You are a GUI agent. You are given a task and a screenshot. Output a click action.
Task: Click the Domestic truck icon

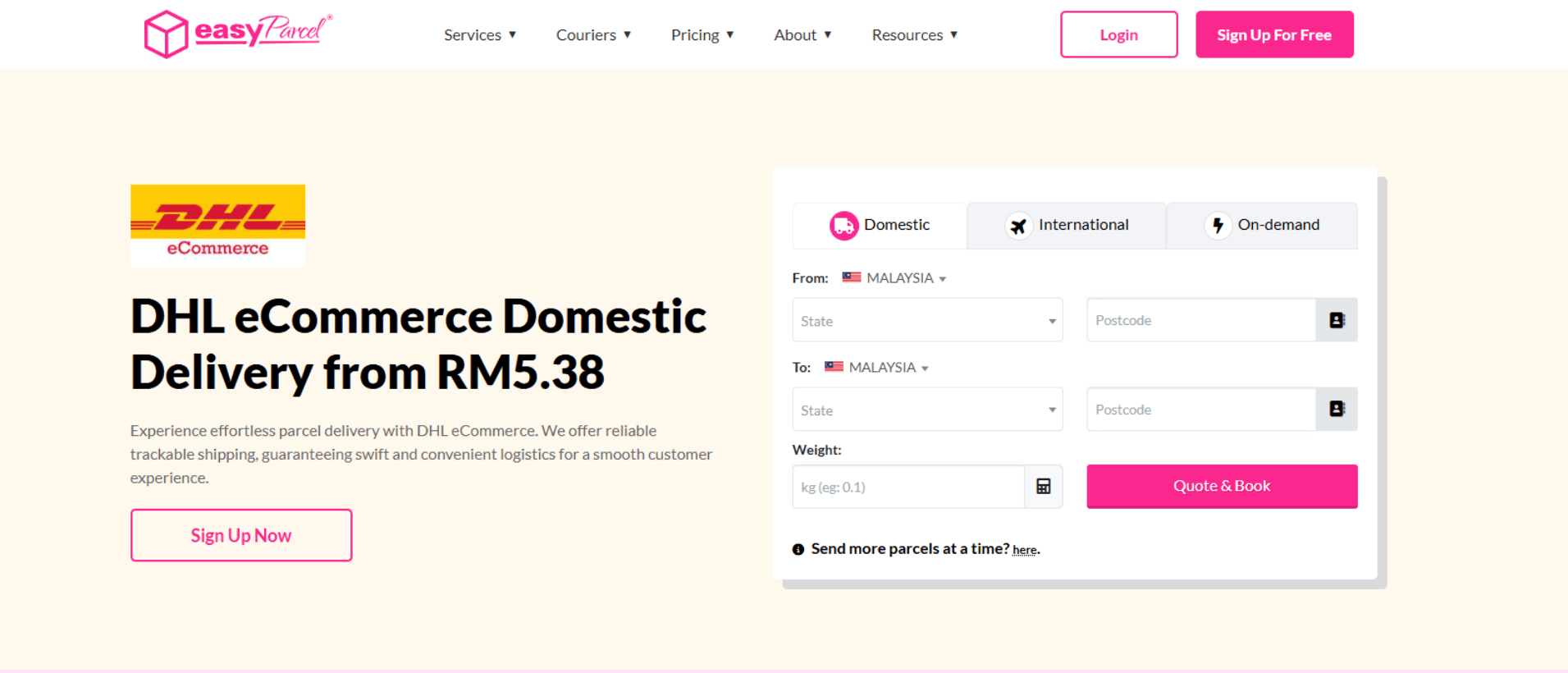(x=843, y=226)
